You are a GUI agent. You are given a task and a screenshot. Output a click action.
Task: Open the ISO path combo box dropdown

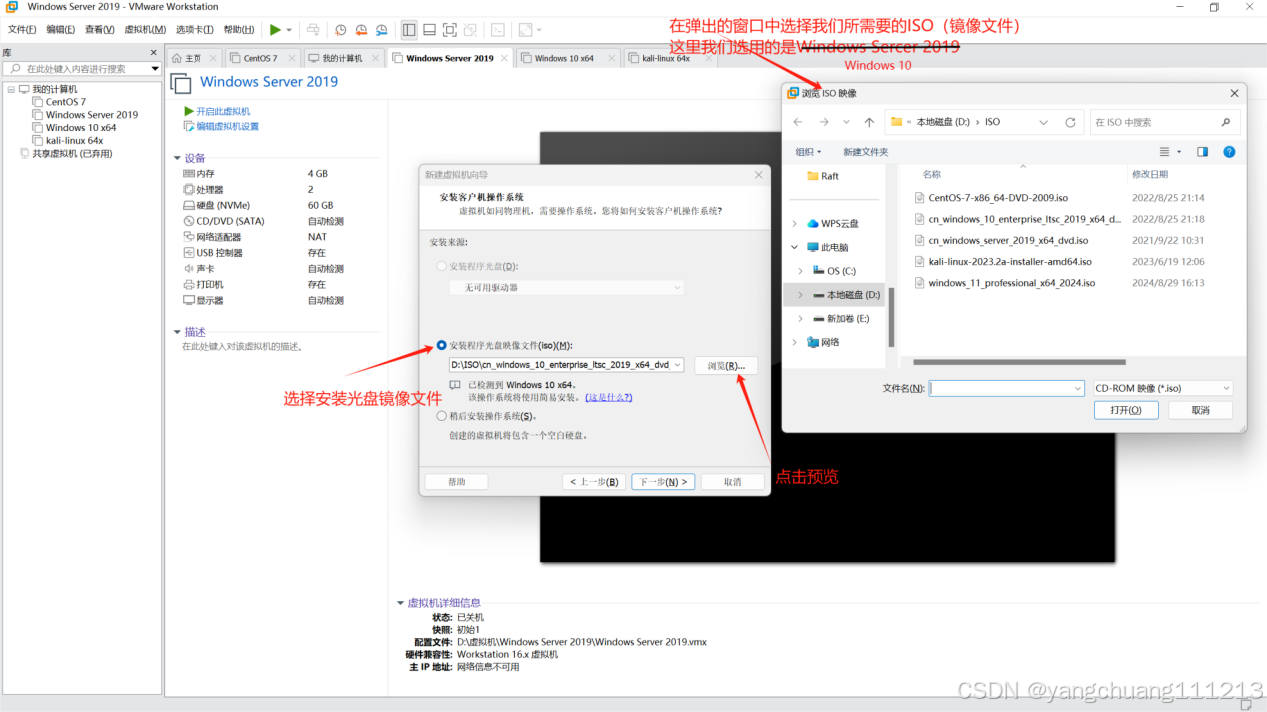coord(678,365)
